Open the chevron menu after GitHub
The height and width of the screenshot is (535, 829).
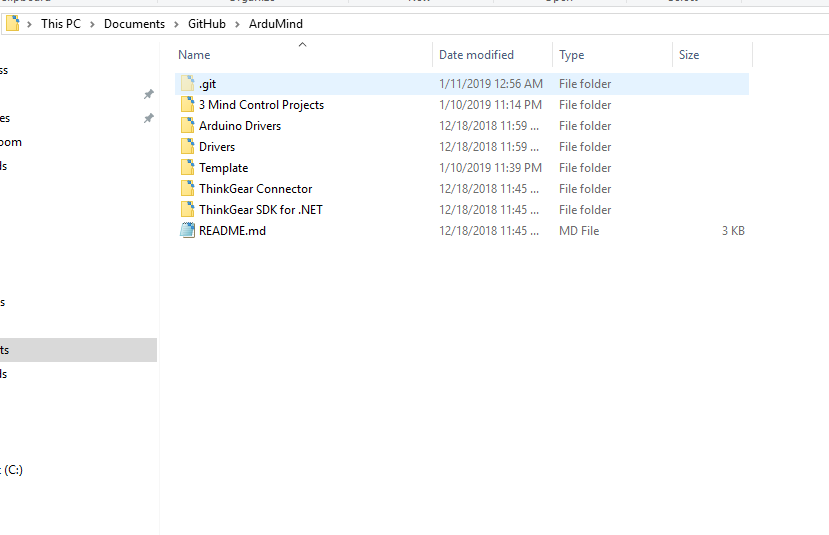[x=237, y=24]
